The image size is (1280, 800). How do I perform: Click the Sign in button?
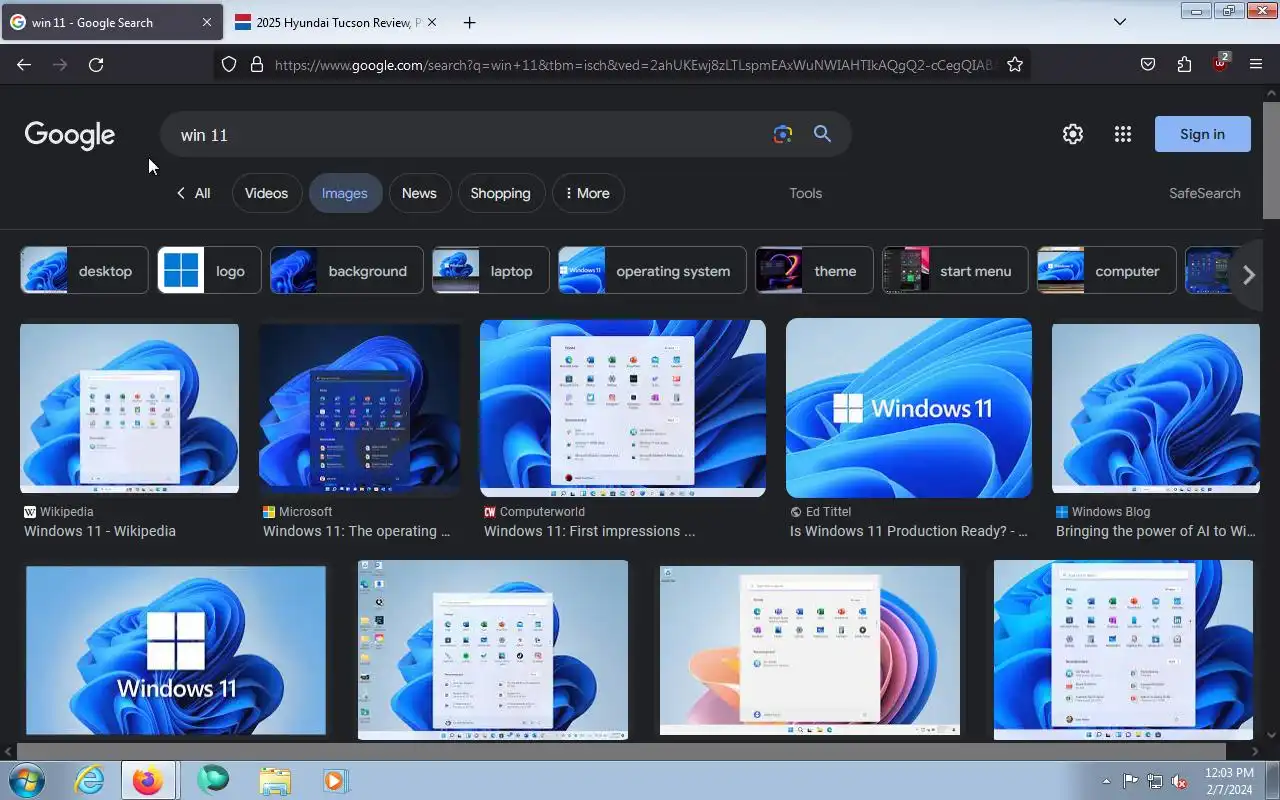click(x=1202, y=134)
